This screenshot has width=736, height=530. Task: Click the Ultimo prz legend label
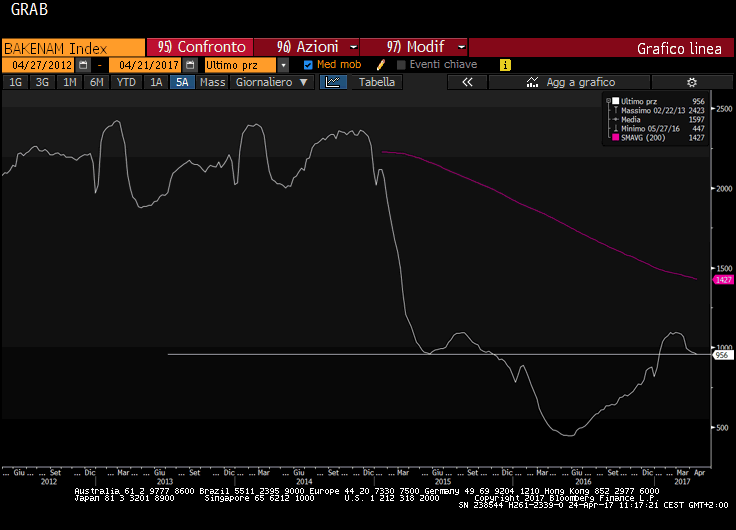638,101
